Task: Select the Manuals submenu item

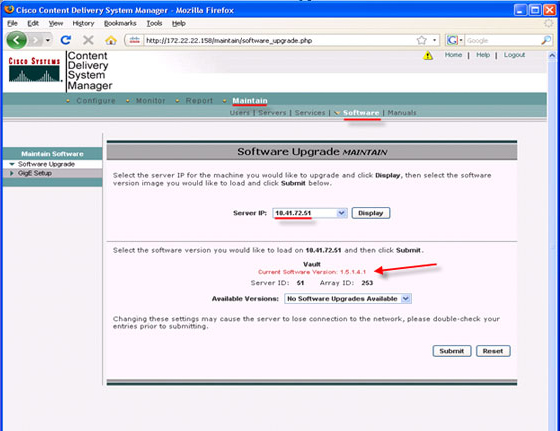Action: (402, 112)
